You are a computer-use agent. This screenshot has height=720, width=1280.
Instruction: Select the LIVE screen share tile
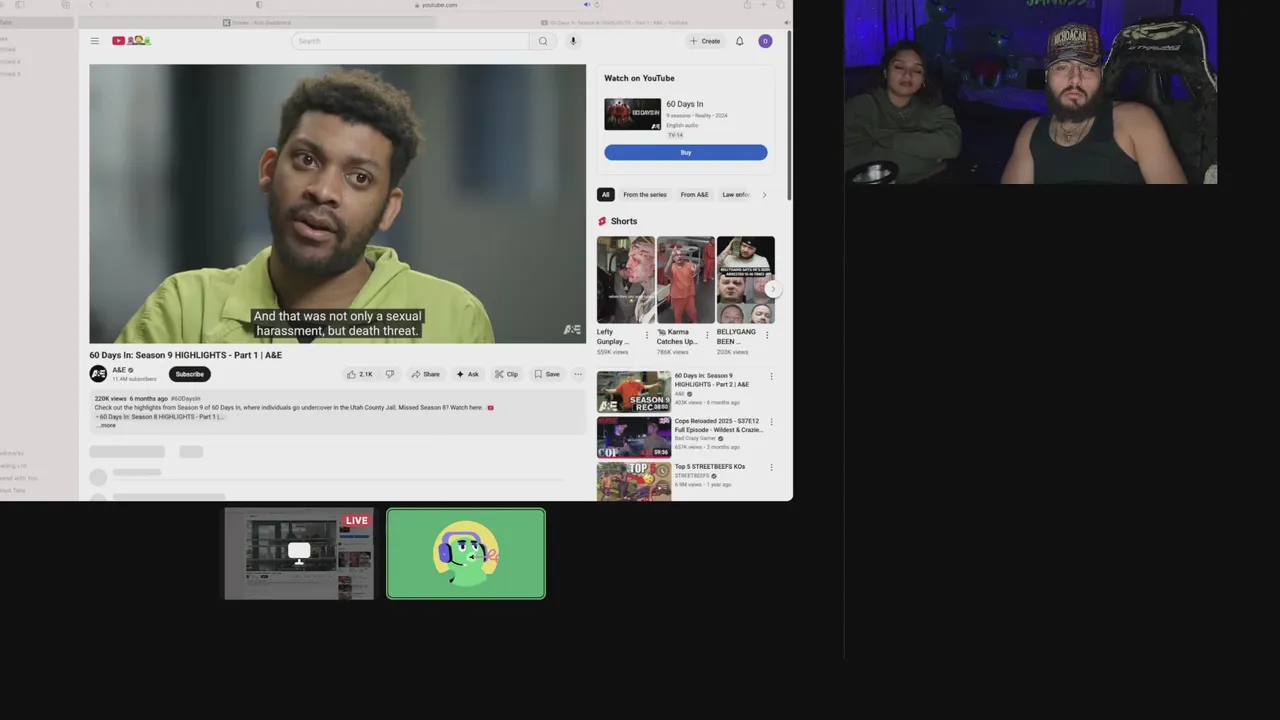pos(299,554)
